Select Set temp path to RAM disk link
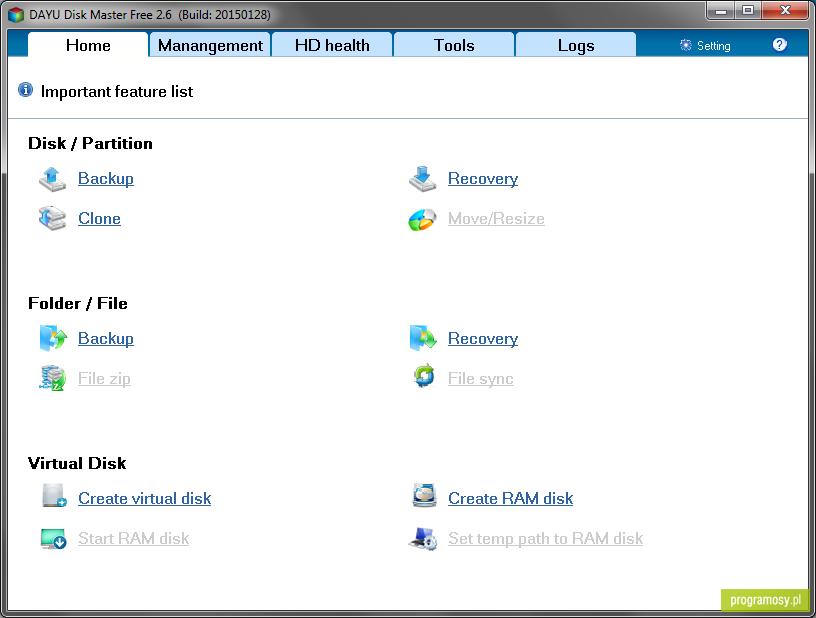 point(545,538)
